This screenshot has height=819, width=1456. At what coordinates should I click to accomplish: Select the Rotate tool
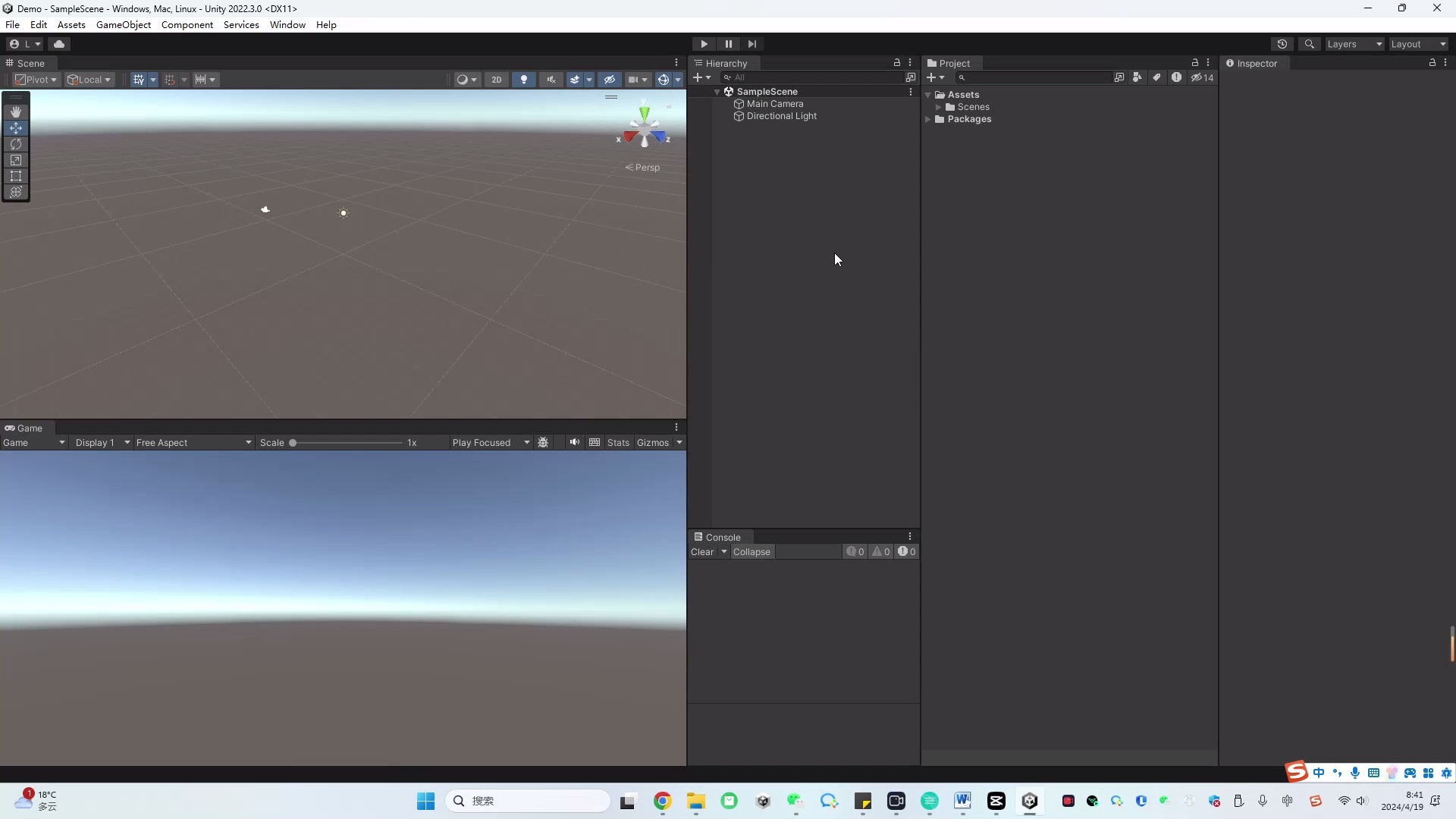click(16, 144)
